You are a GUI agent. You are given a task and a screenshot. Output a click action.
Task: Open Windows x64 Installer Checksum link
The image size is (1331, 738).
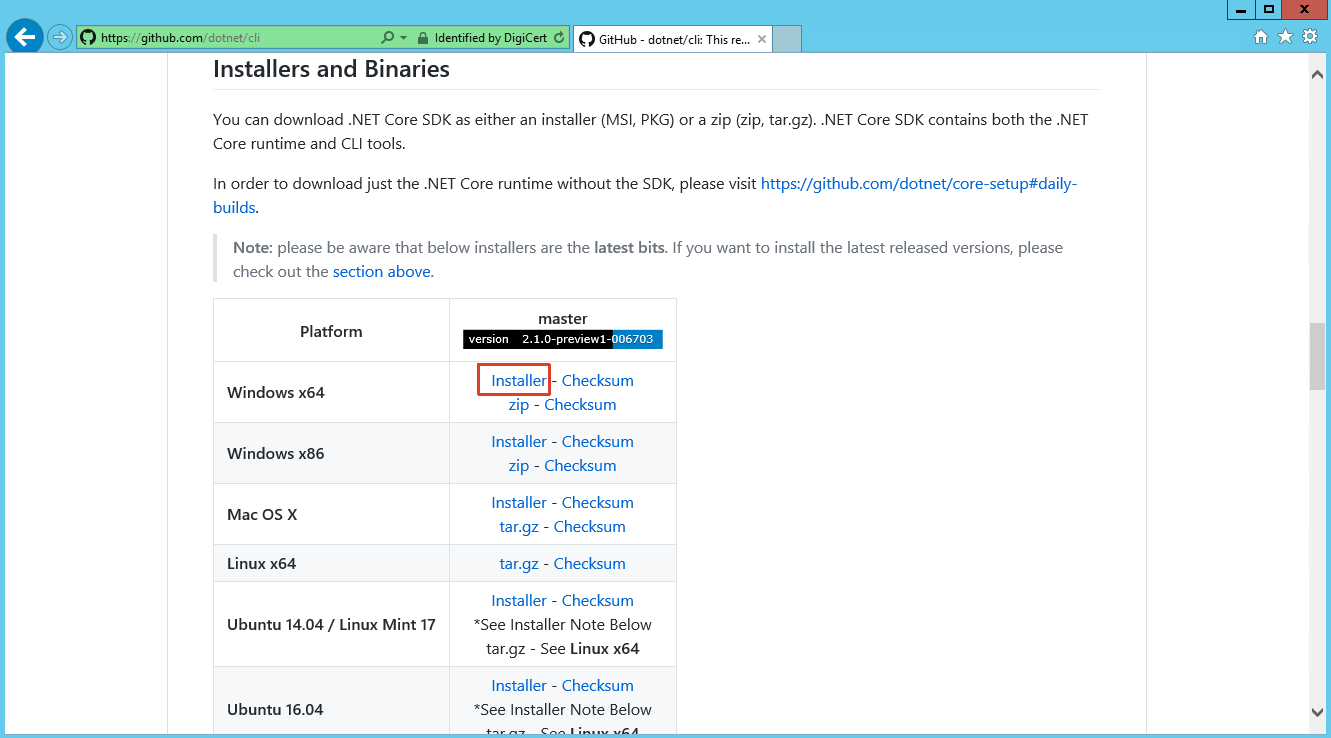coord(597,380)
